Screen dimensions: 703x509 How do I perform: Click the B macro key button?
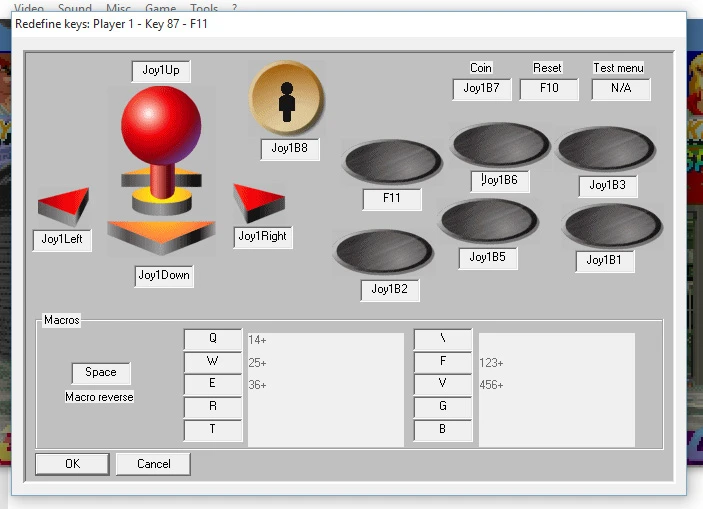tap(443, 430)
